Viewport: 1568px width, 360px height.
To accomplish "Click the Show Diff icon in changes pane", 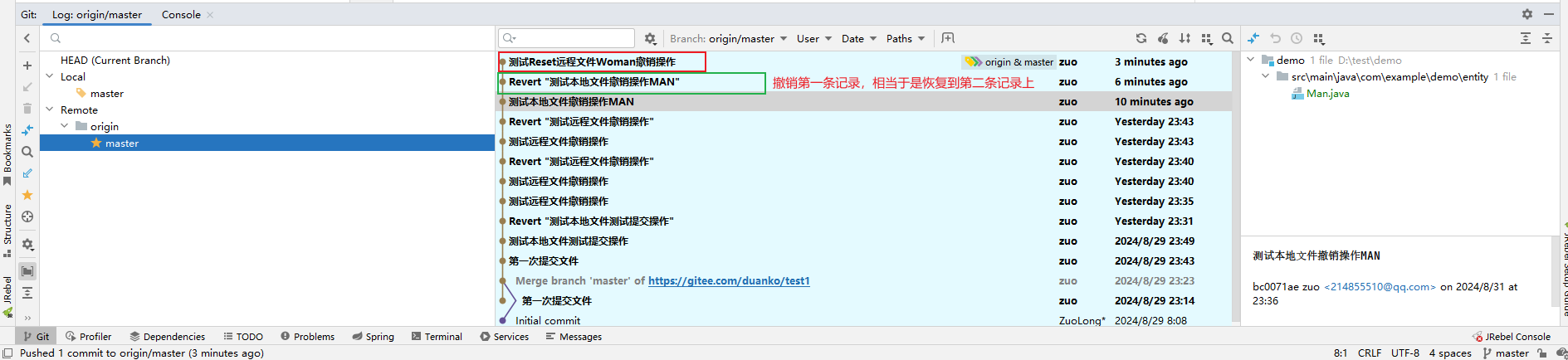I will [x=1253, y=38].
